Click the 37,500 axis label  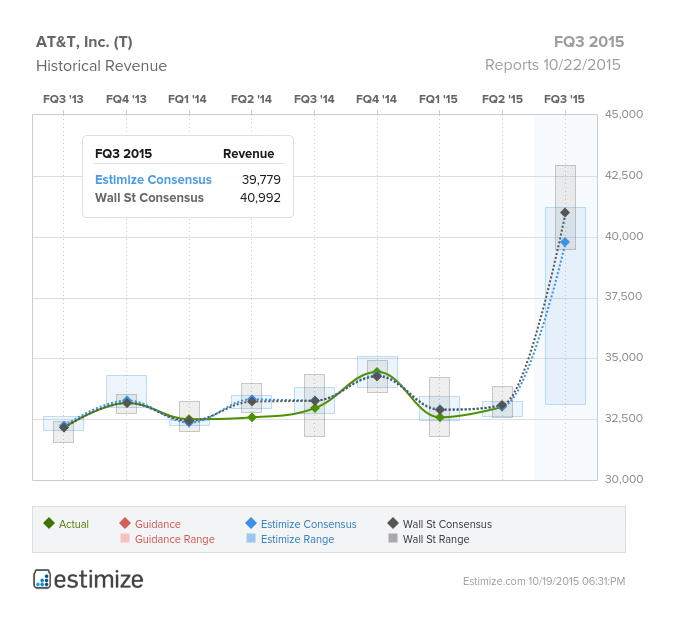click(x=624, y=296)
